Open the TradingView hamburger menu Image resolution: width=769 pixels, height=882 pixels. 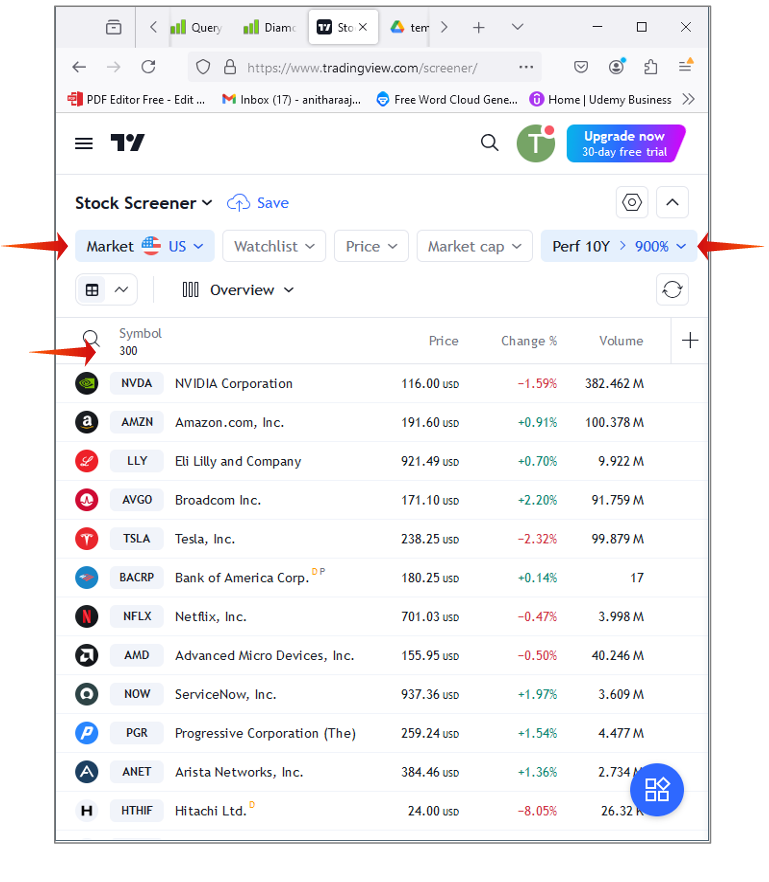click(84, 143)
